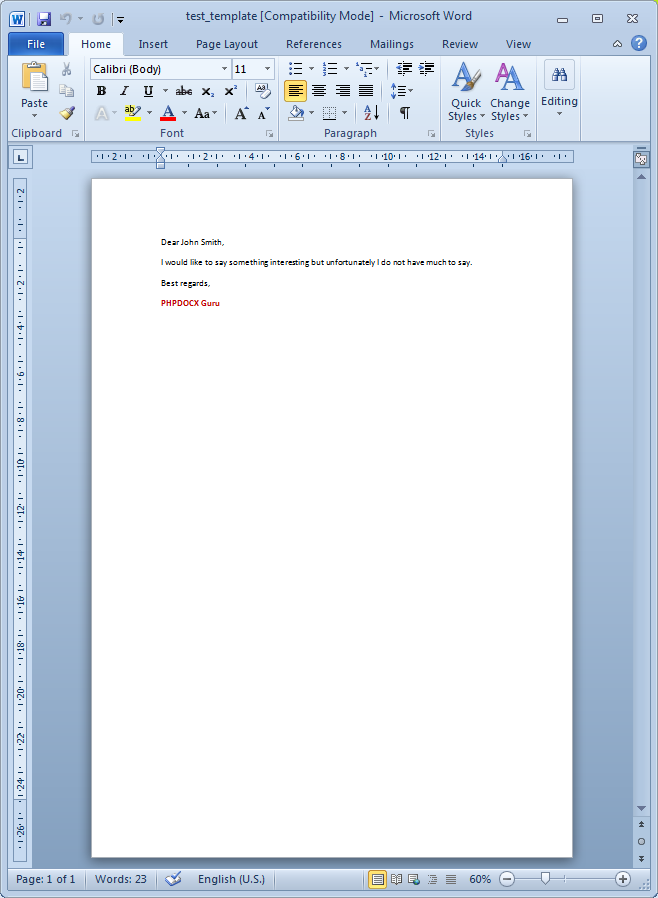Click the Paste clipboard icon
The width and height of the screenshot is (658, 898).
click(34, 77)
